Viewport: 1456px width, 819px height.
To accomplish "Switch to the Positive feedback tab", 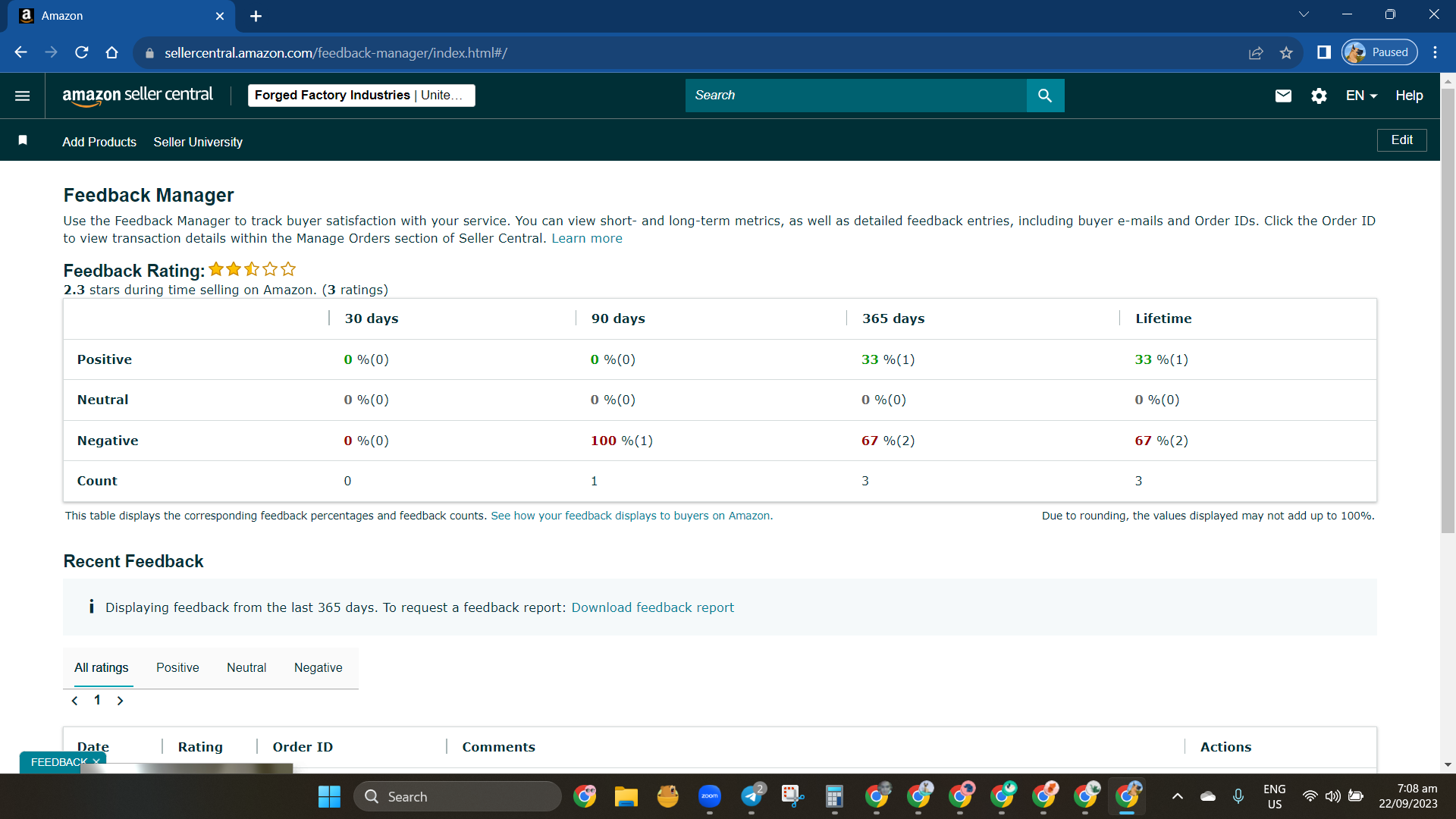I will (x=177, y=668).
